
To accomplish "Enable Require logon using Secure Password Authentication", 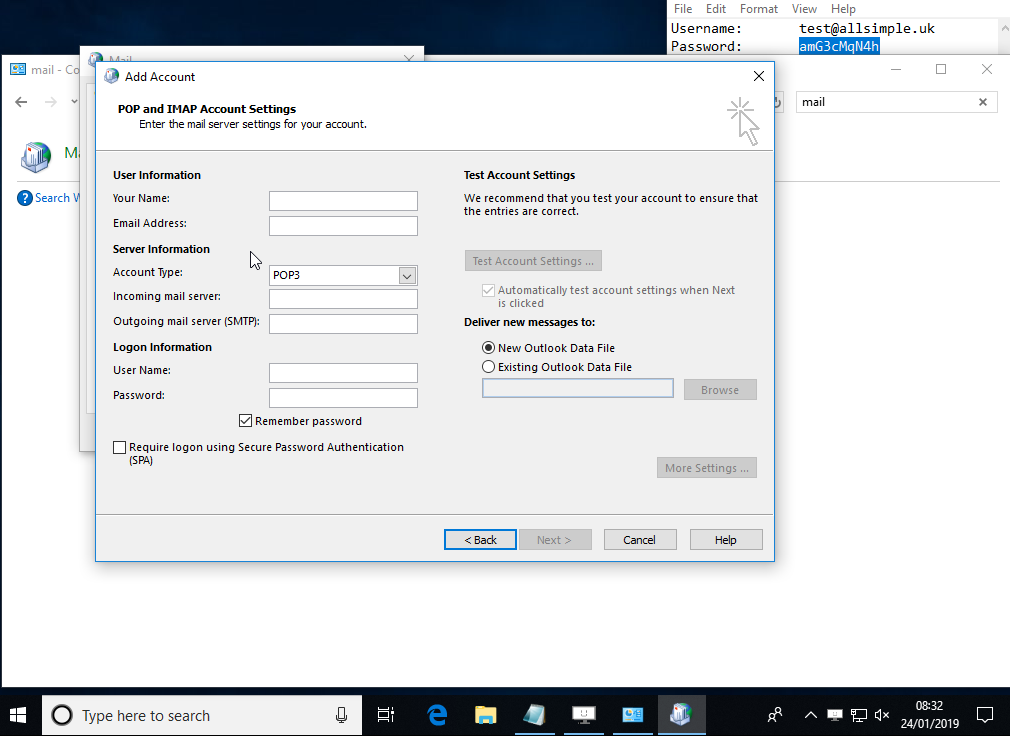I will click(120, 448).
